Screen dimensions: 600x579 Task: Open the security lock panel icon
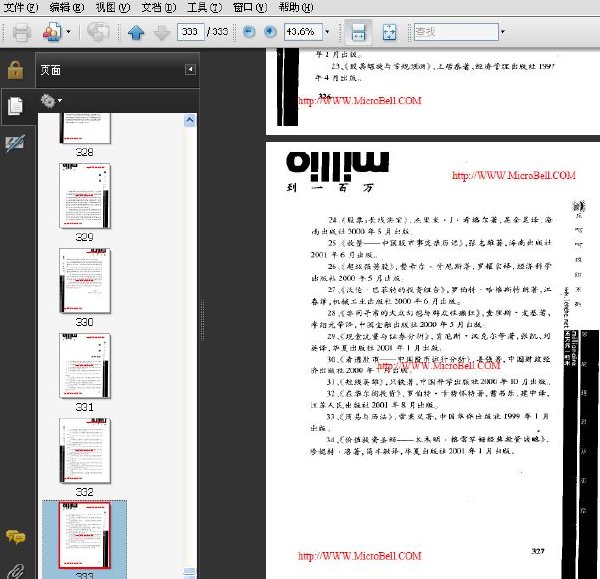pos(15,70)
